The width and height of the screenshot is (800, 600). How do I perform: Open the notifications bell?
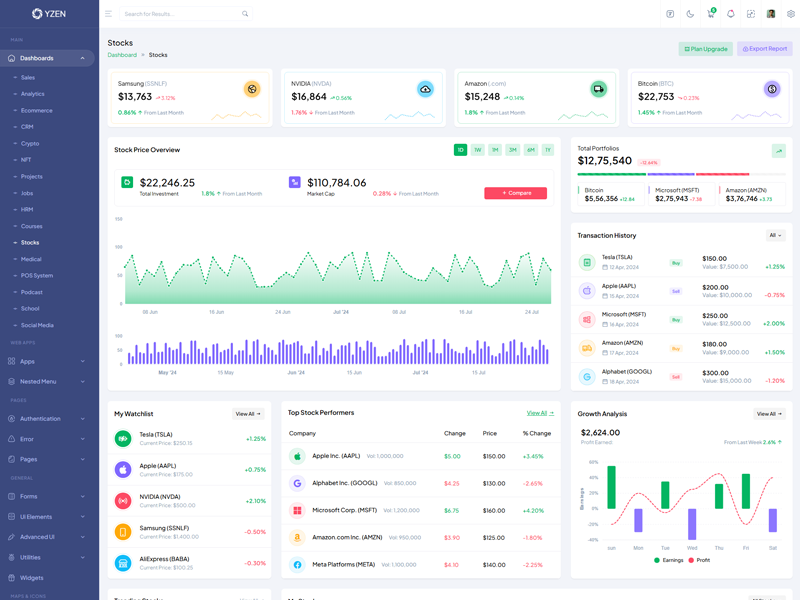[x=731, y=14]
